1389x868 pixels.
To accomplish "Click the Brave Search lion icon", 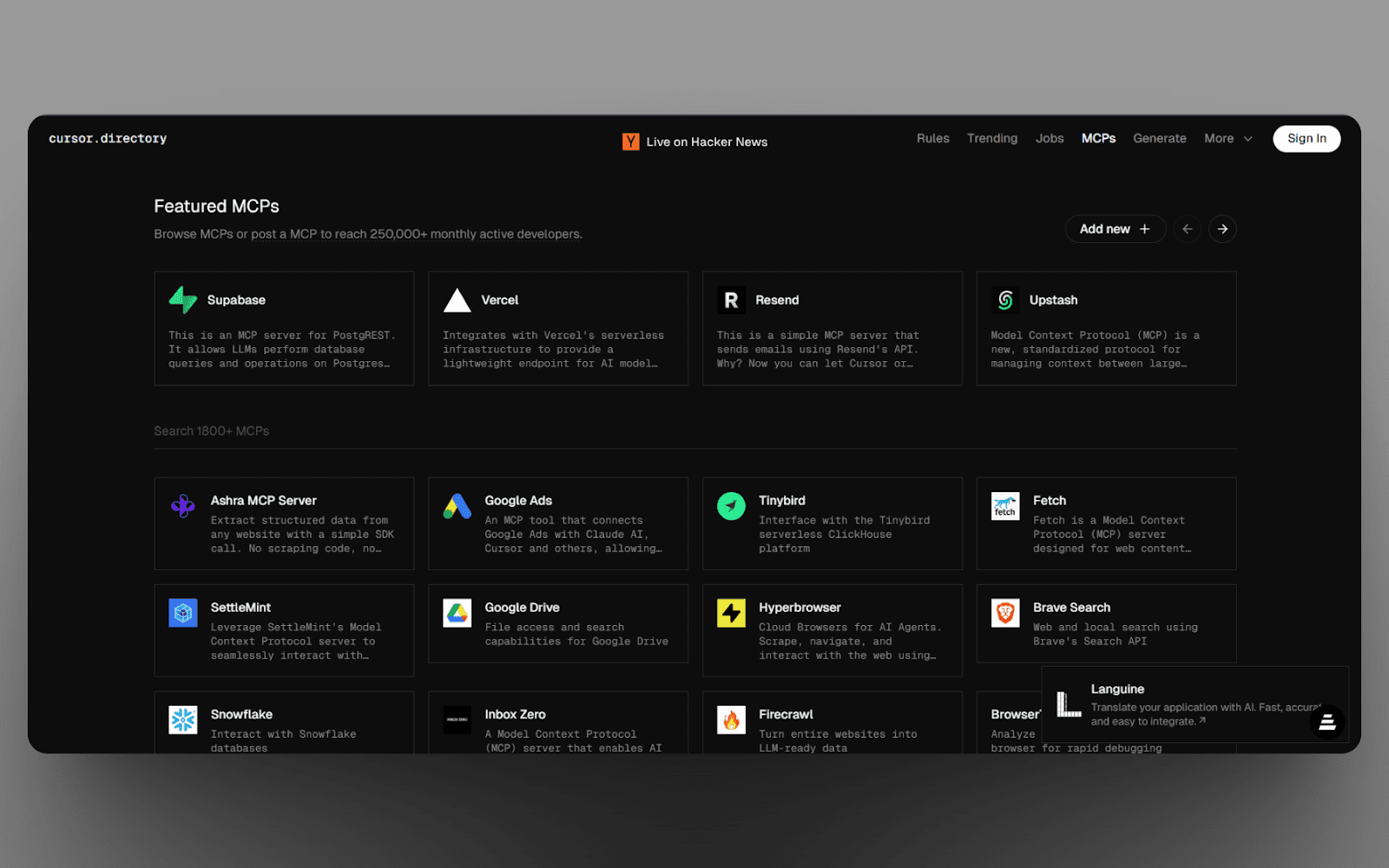I will click(1005, 613).
